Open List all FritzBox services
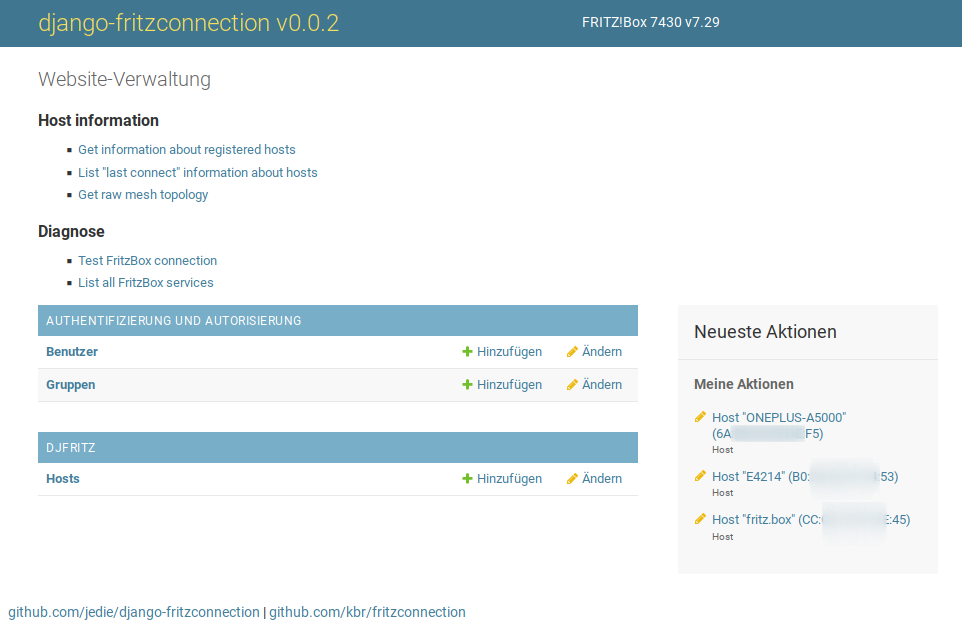Image resolution: width=962 pixels, height=629 pixels. pyautogui.click(x=145, y=283)
